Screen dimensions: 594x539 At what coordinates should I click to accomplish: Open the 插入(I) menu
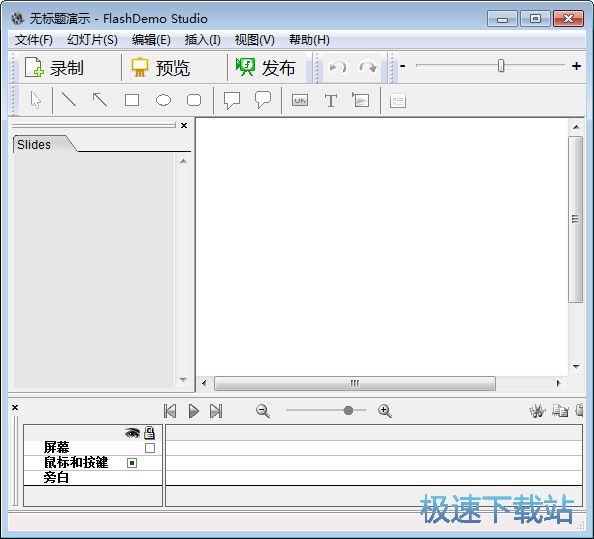tap(203, 40)
